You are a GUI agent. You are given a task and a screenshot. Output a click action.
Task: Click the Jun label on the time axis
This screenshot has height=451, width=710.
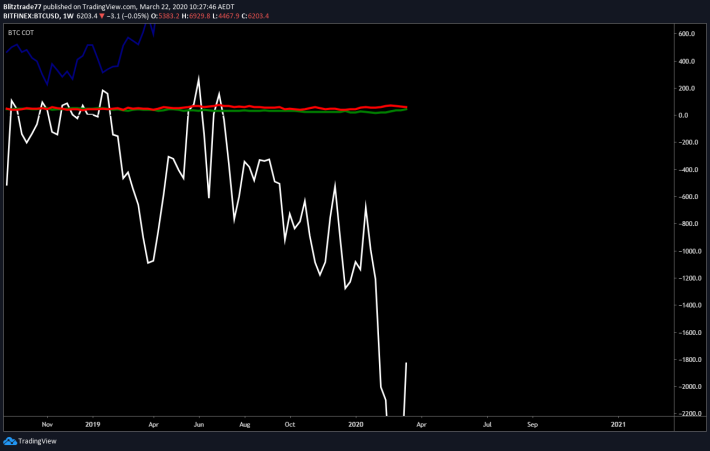point(199,425)
